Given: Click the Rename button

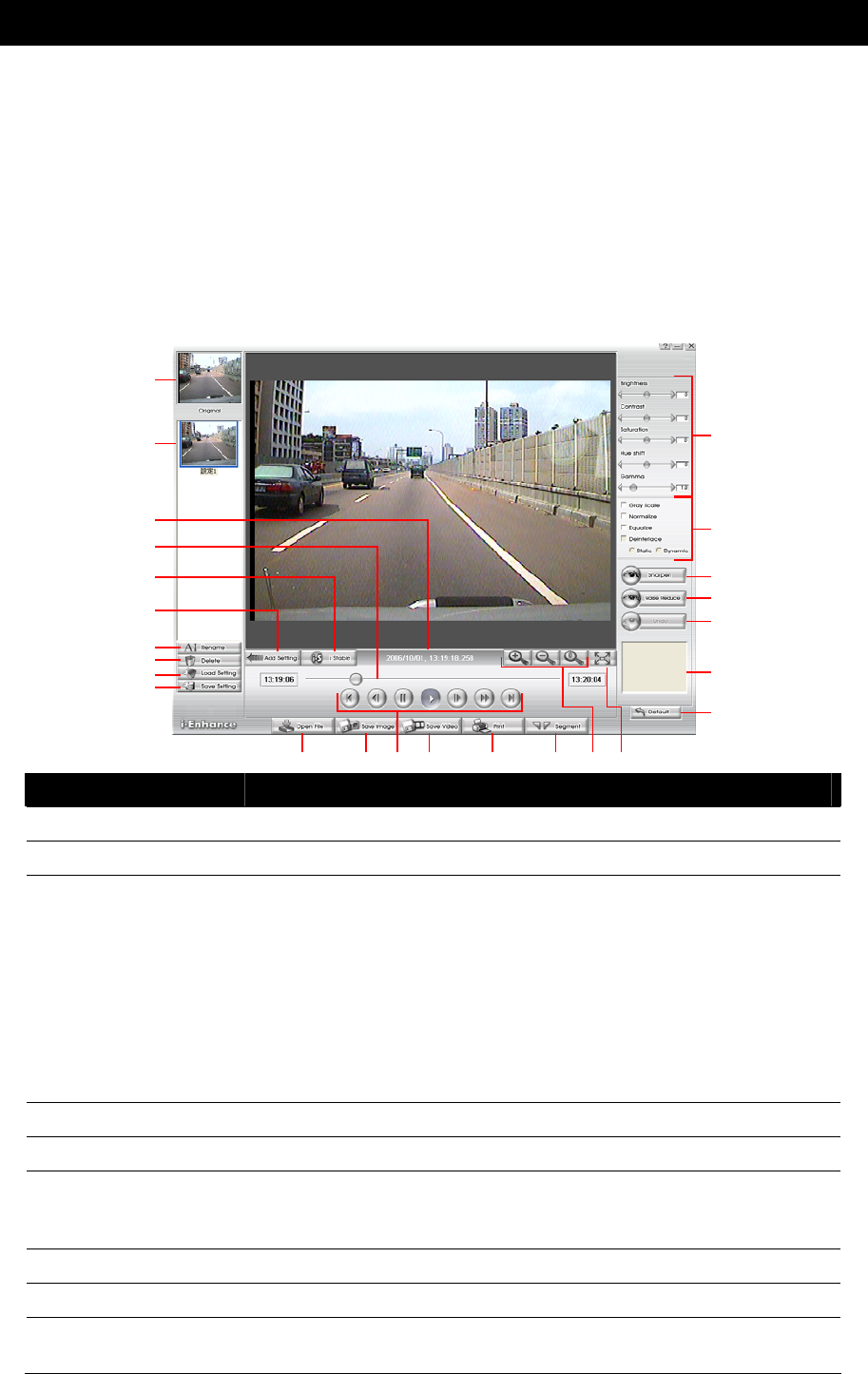Looking at the screenshot, I should 209,648.
